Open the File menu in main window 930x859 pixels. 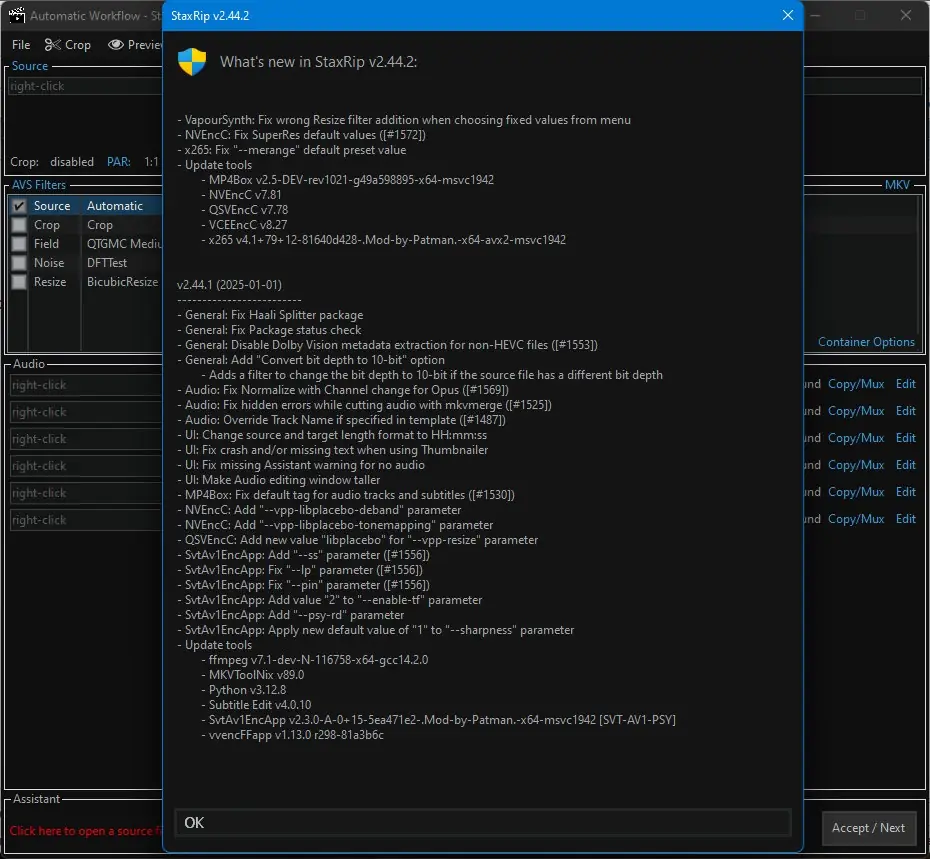click(21, 44)
